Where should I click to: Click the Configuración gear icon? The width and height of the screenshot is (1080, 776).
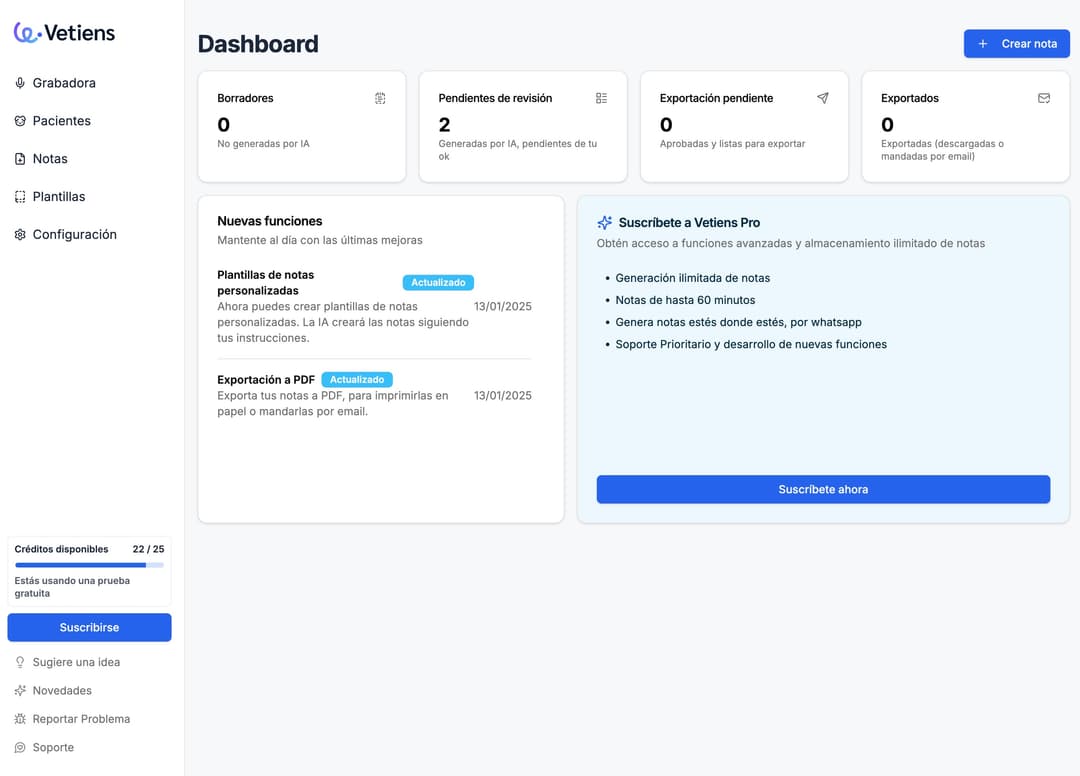[x=20, y=235]
